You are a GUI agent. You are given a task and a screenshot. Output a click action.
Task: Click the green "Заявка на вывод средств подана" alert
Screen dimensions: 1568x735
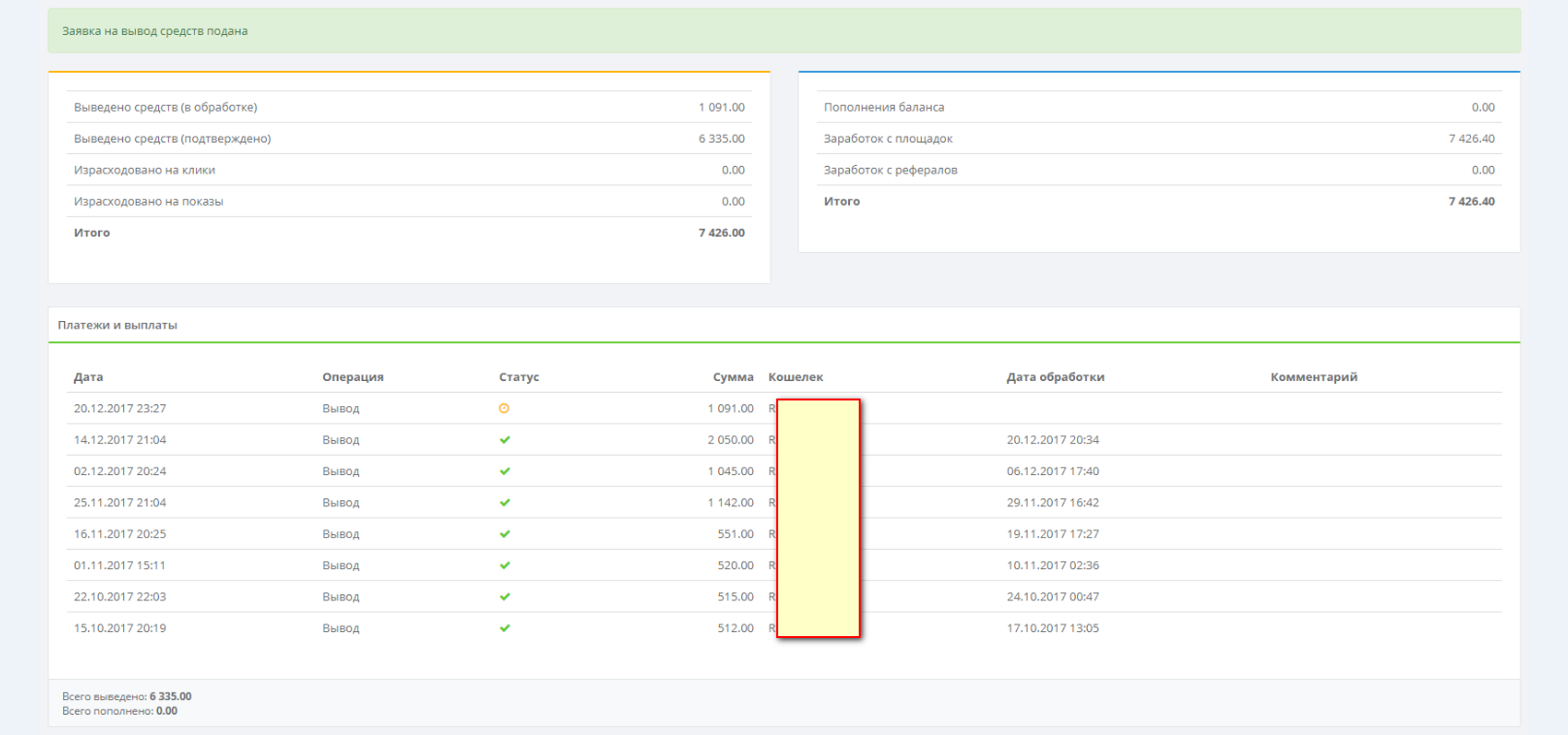155,31
